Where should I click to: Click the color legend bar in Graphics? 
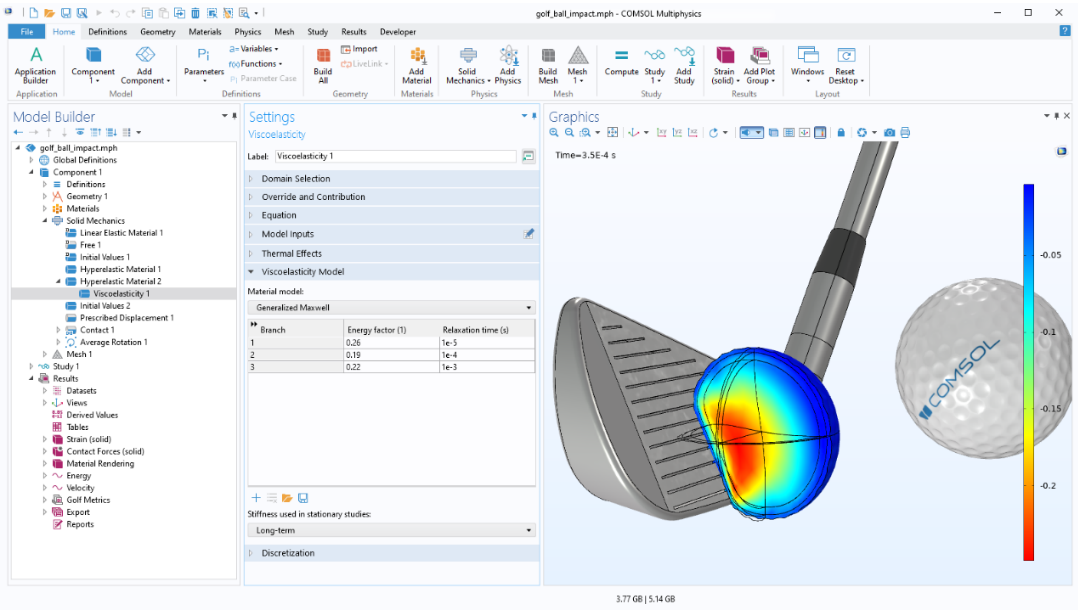click(x=1028, y=372)
